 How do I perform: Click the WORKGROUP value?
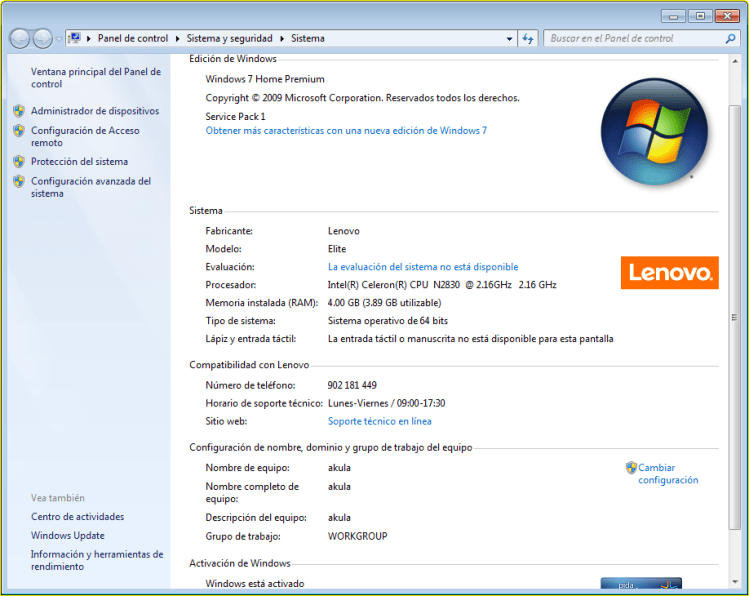pos(357,536)
